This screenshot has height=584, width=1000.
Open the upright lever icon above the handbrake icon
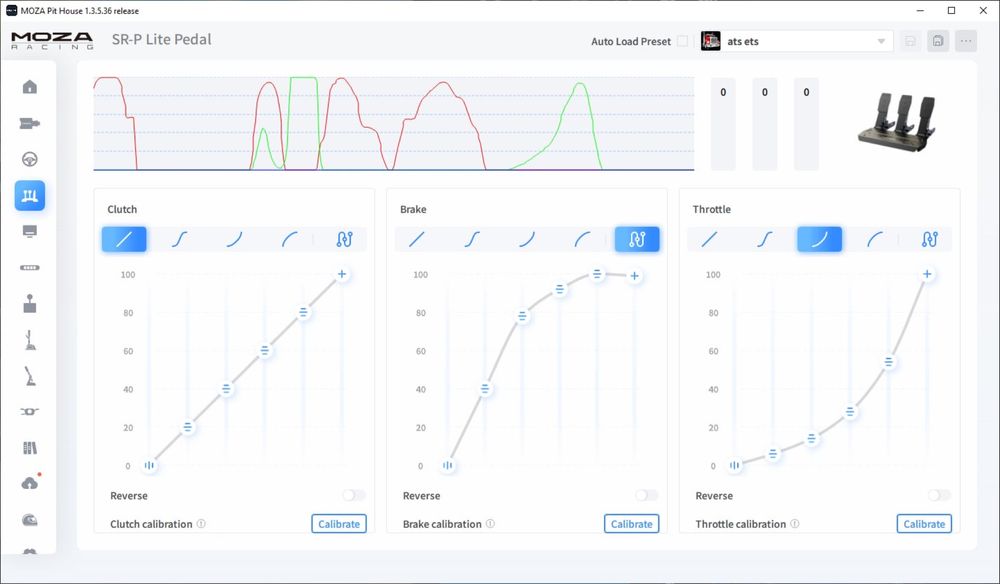30,340
